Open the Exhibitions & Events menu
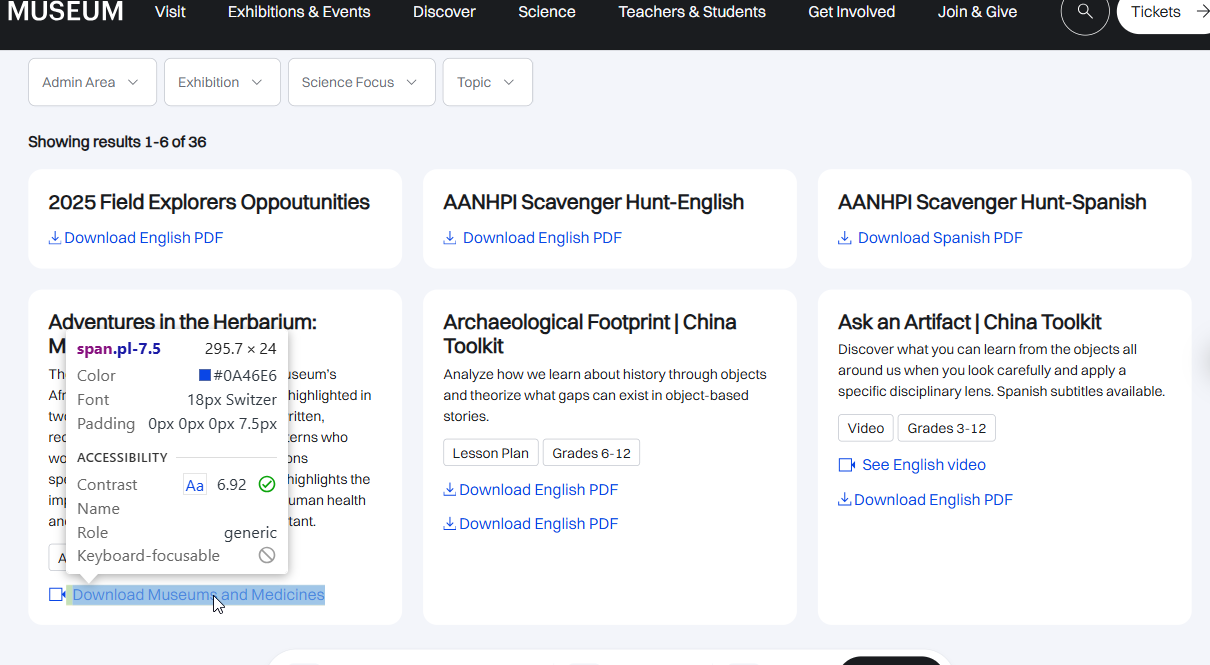The width and height of the screenshot is (1210, 665). point(299,12)
